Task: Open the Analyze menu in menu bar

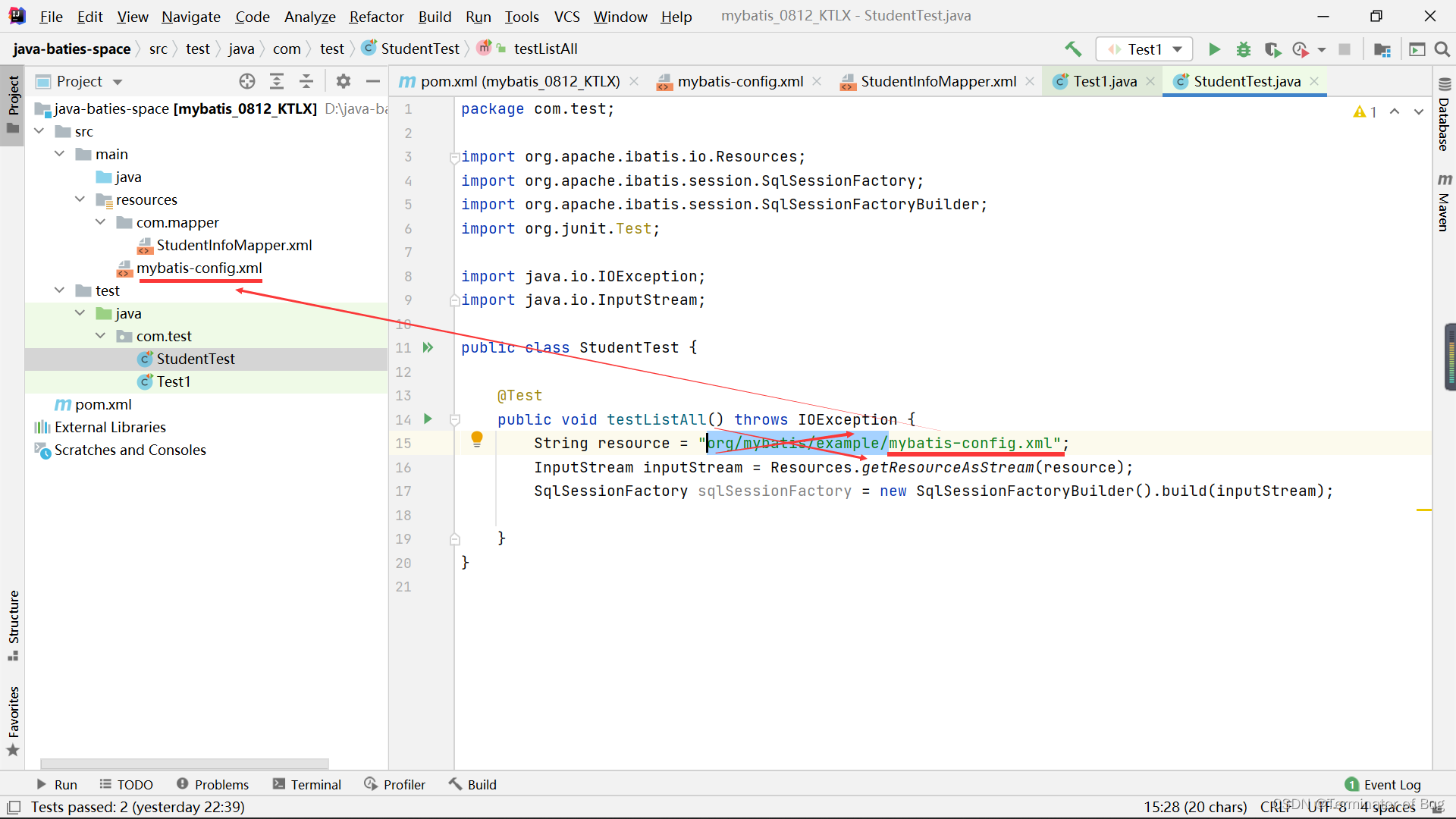Action: [x=309, y=17]
